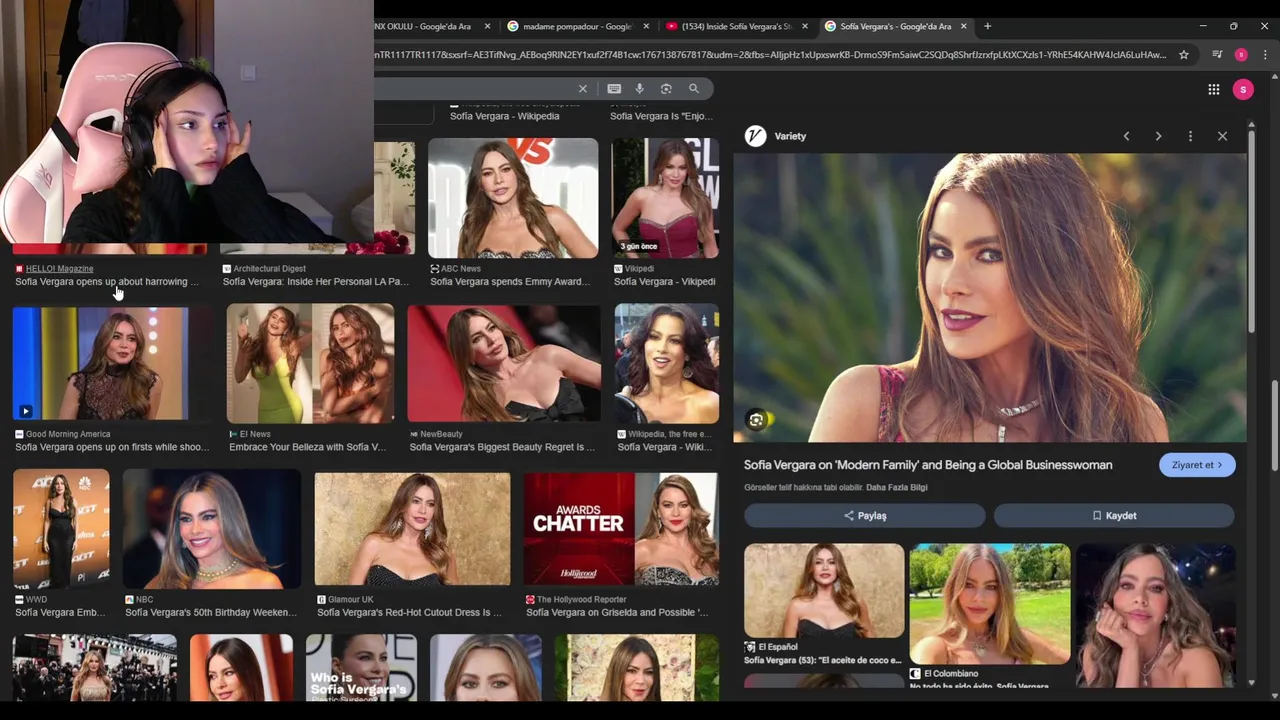Open the Daha Fazla Bilgi link

click(897, 488)
